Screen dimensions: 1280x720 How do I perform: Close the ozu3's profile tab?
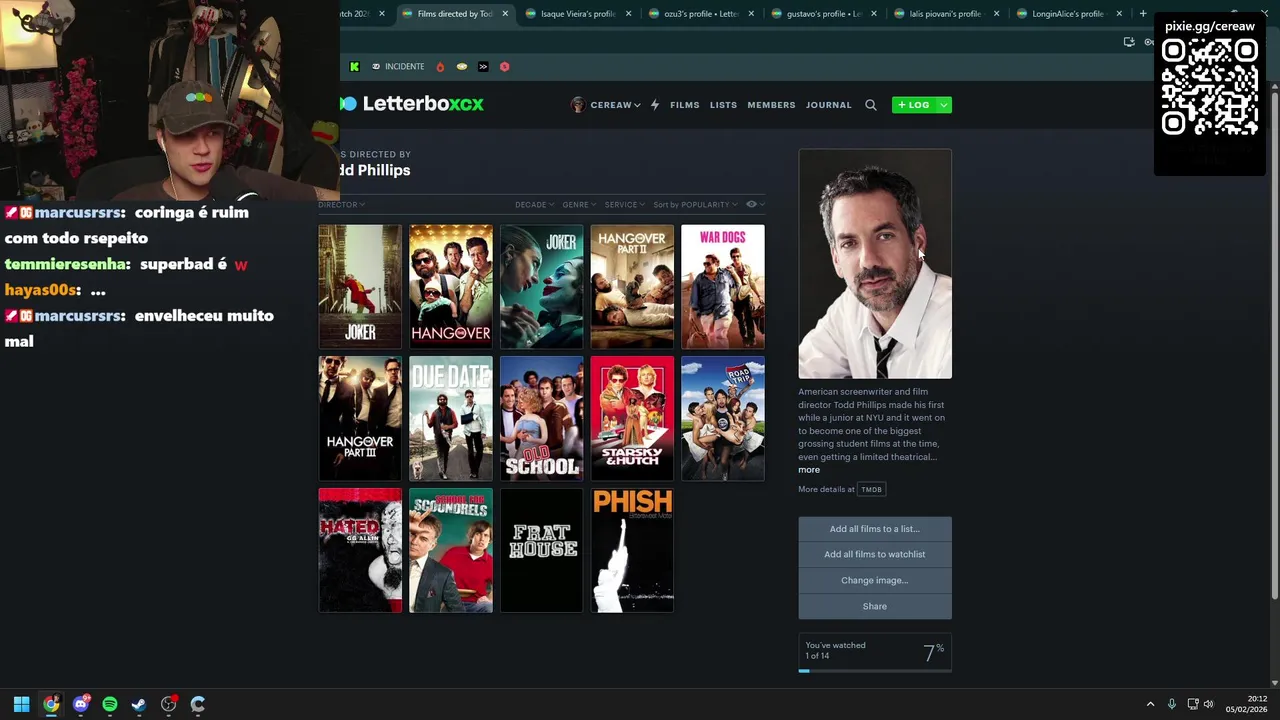pyautogui.click(x=752, y=14)
